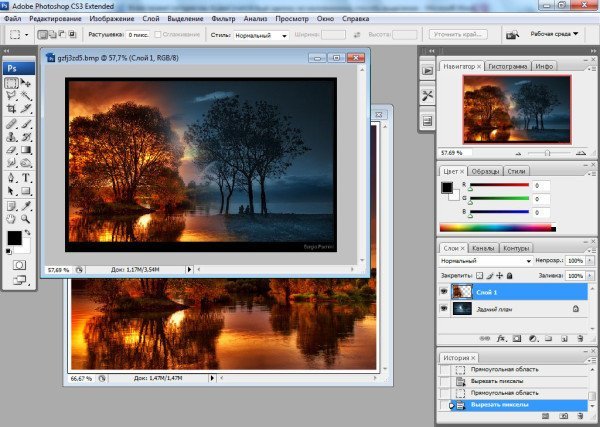This screenshot has width=600, height=427.
Task: Add a layer mask in Layers panel
Action: pos(517,339)
